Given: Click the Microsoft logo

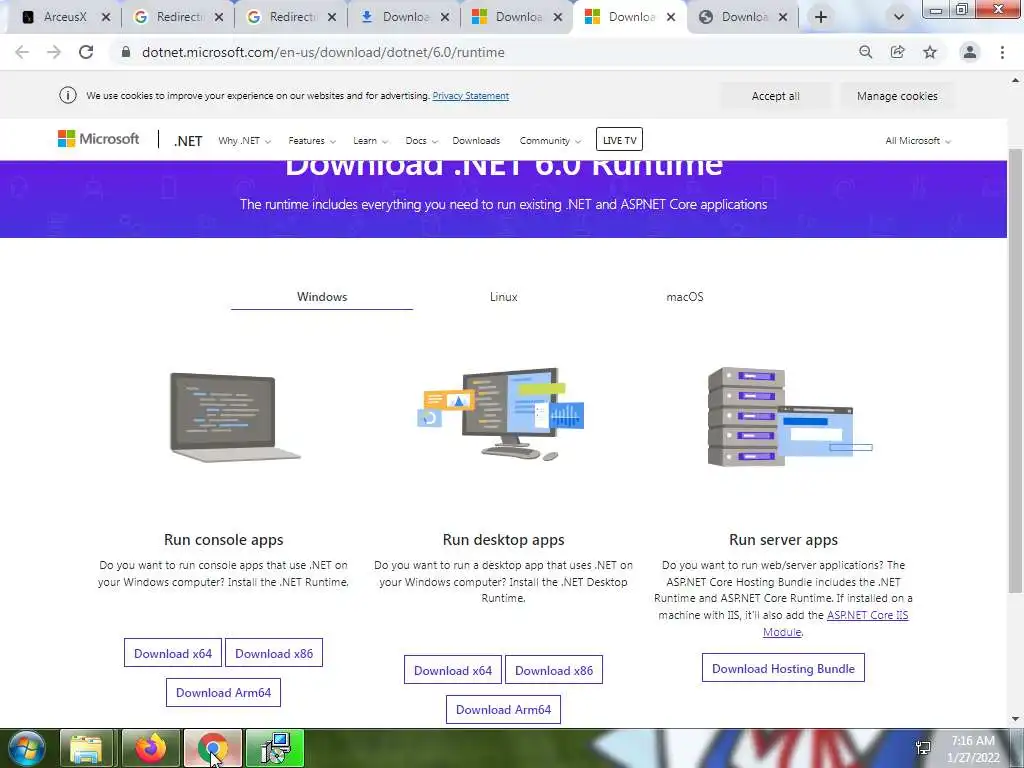Looking at the screenshot, I should coord(98,138).
